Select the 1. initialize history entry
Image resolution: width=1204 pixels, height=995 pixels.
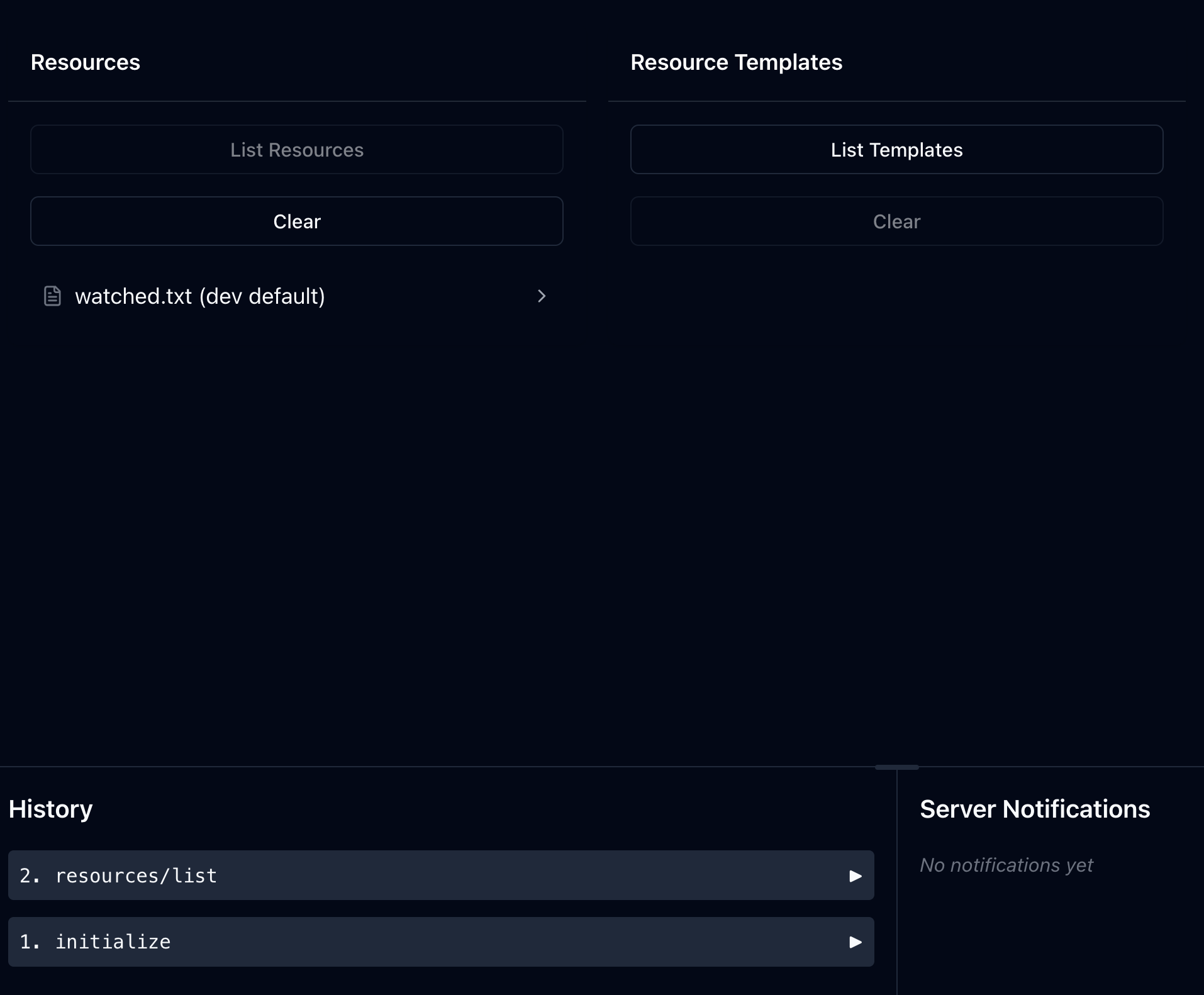point(441,942)
